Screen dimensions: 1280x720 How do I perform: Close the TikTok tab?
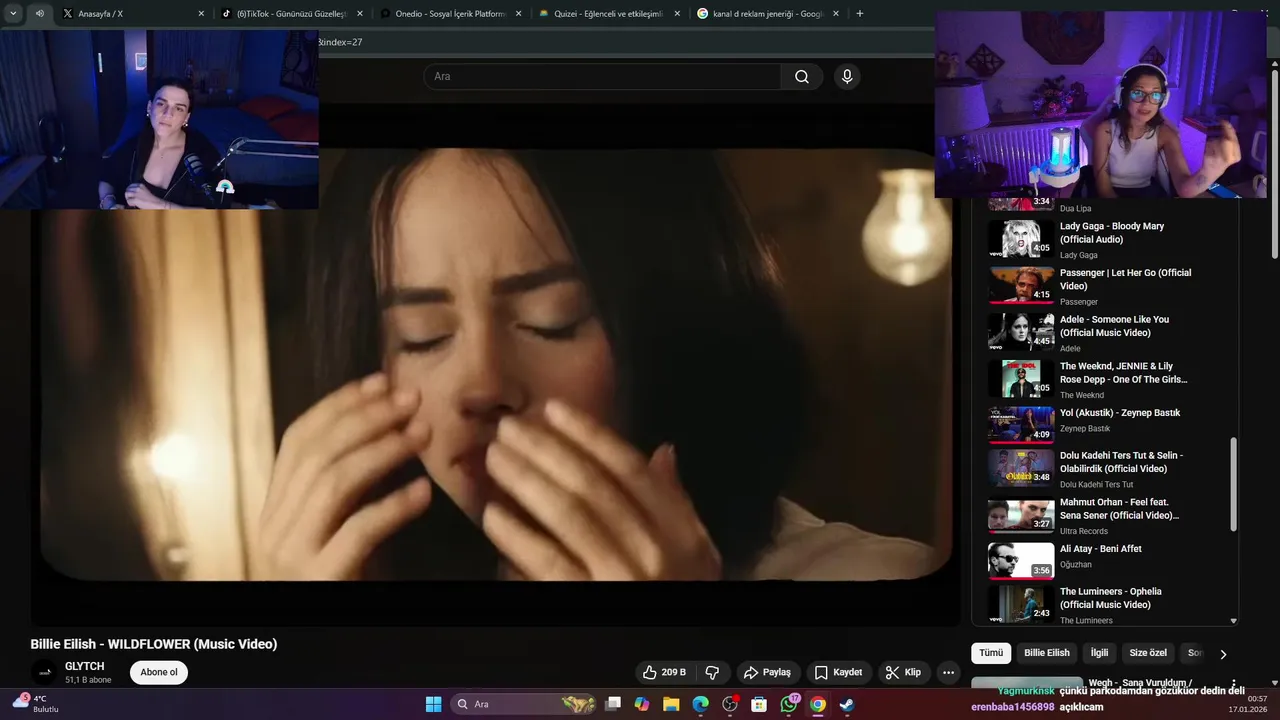pos(360,14)
